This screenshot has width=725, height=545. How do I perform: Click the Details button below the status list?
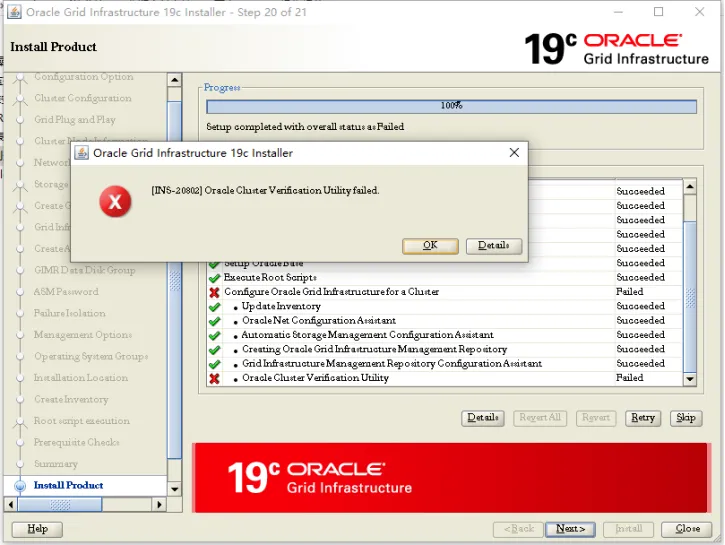pos(482,418)
